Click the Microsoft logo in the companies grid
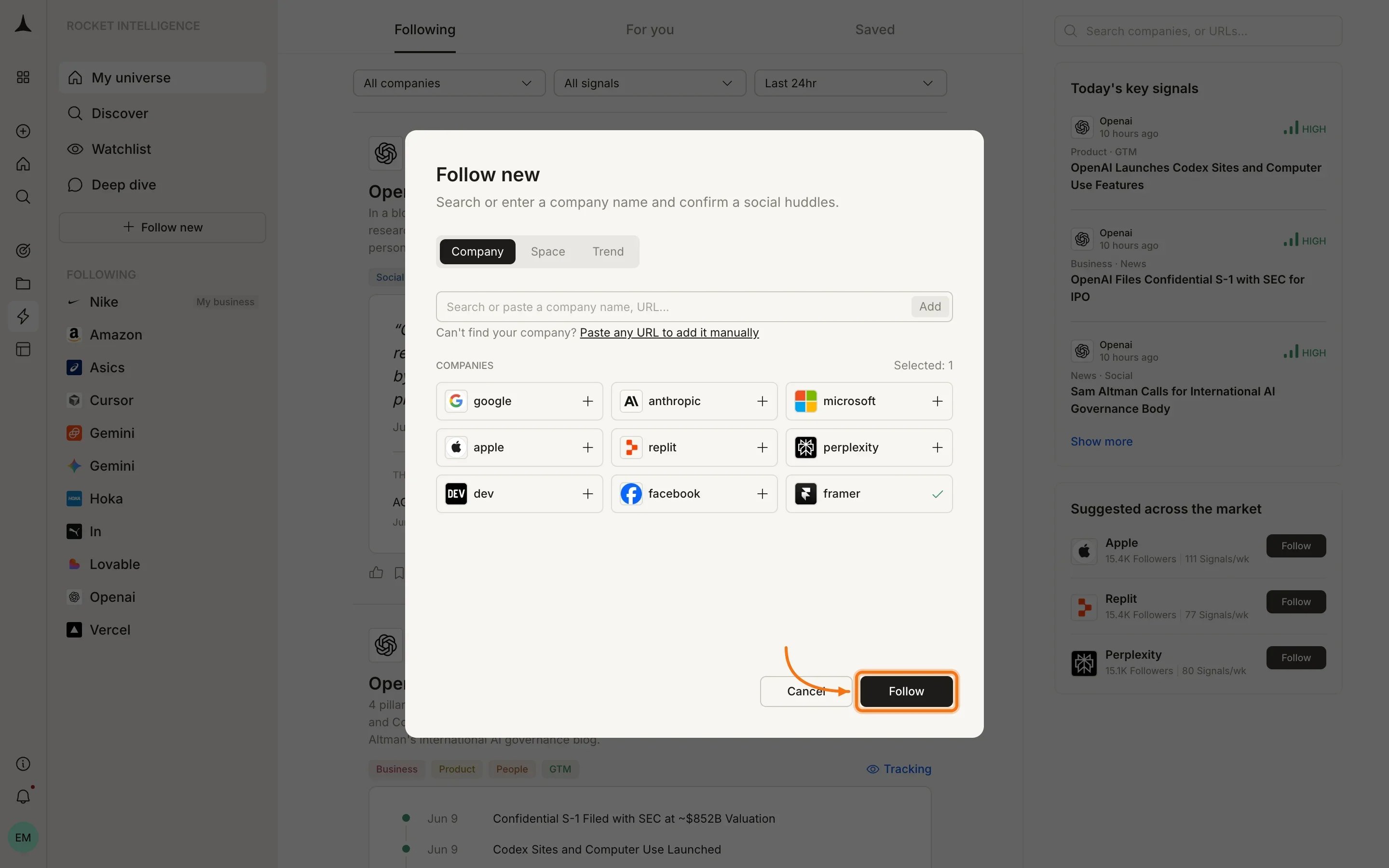The width and height of the screenshot is (1389, 868). (805, 401)
